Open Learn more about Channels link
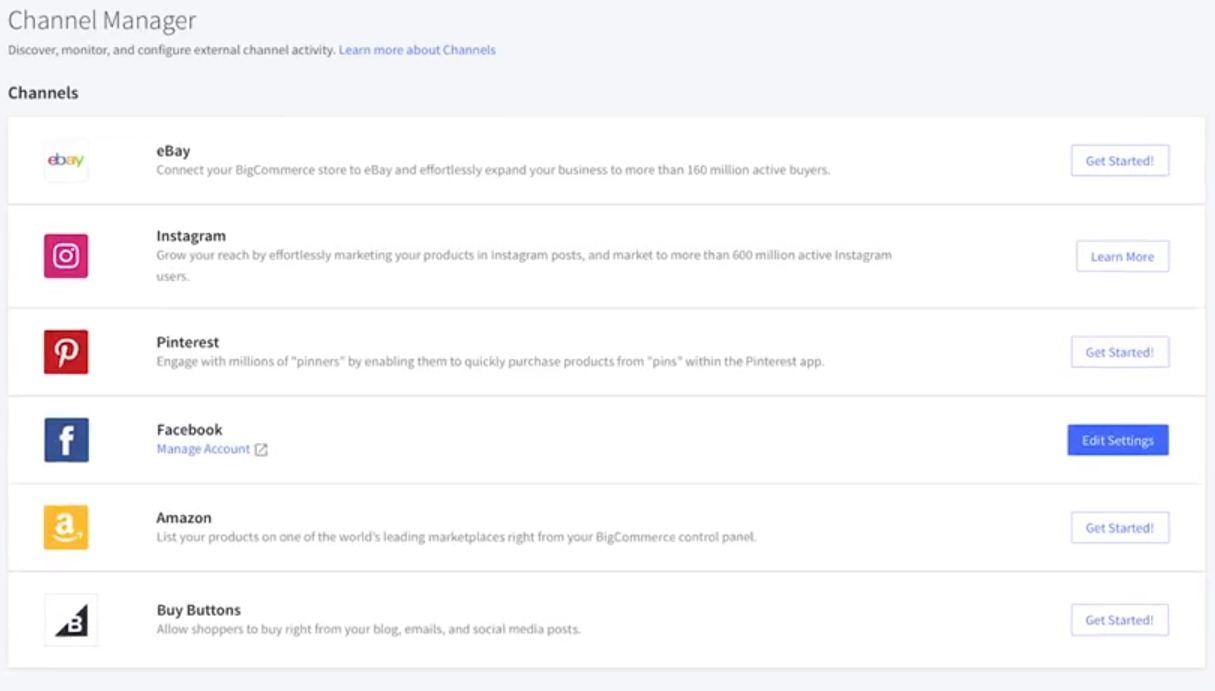Viewport: 1215px width, 691px height. point(417,49)
